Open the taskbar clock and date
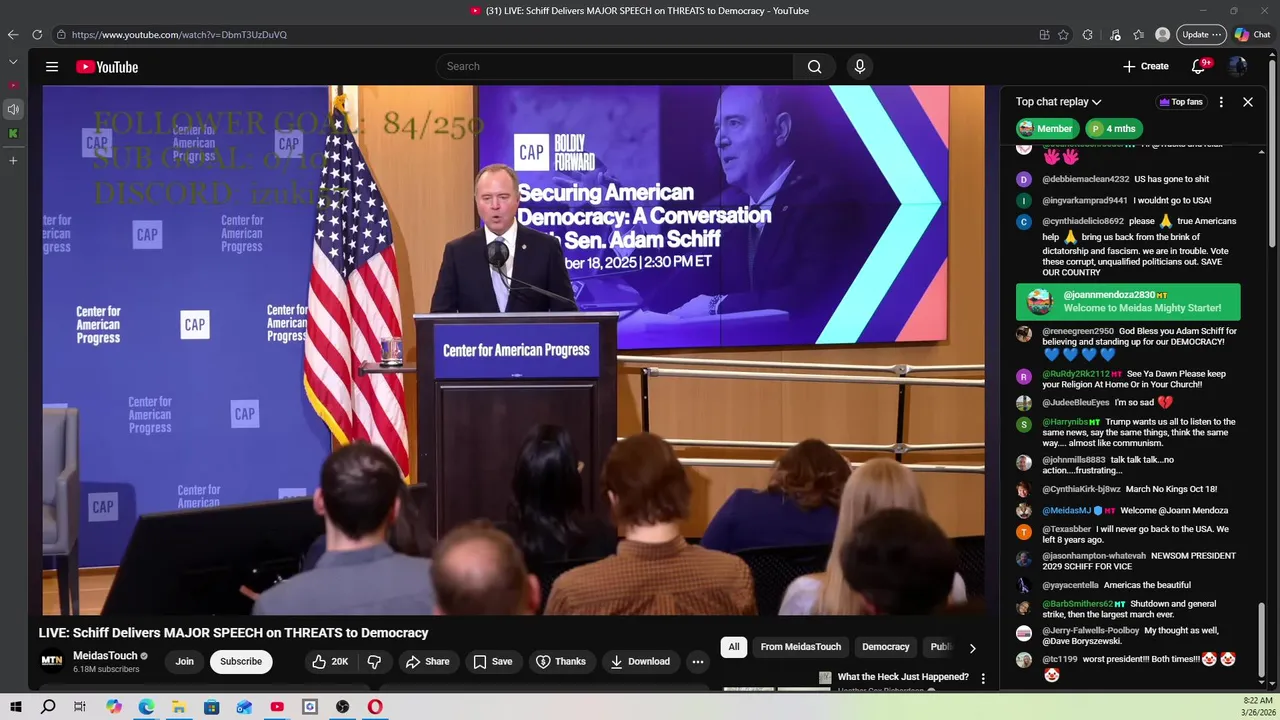 1257,707
